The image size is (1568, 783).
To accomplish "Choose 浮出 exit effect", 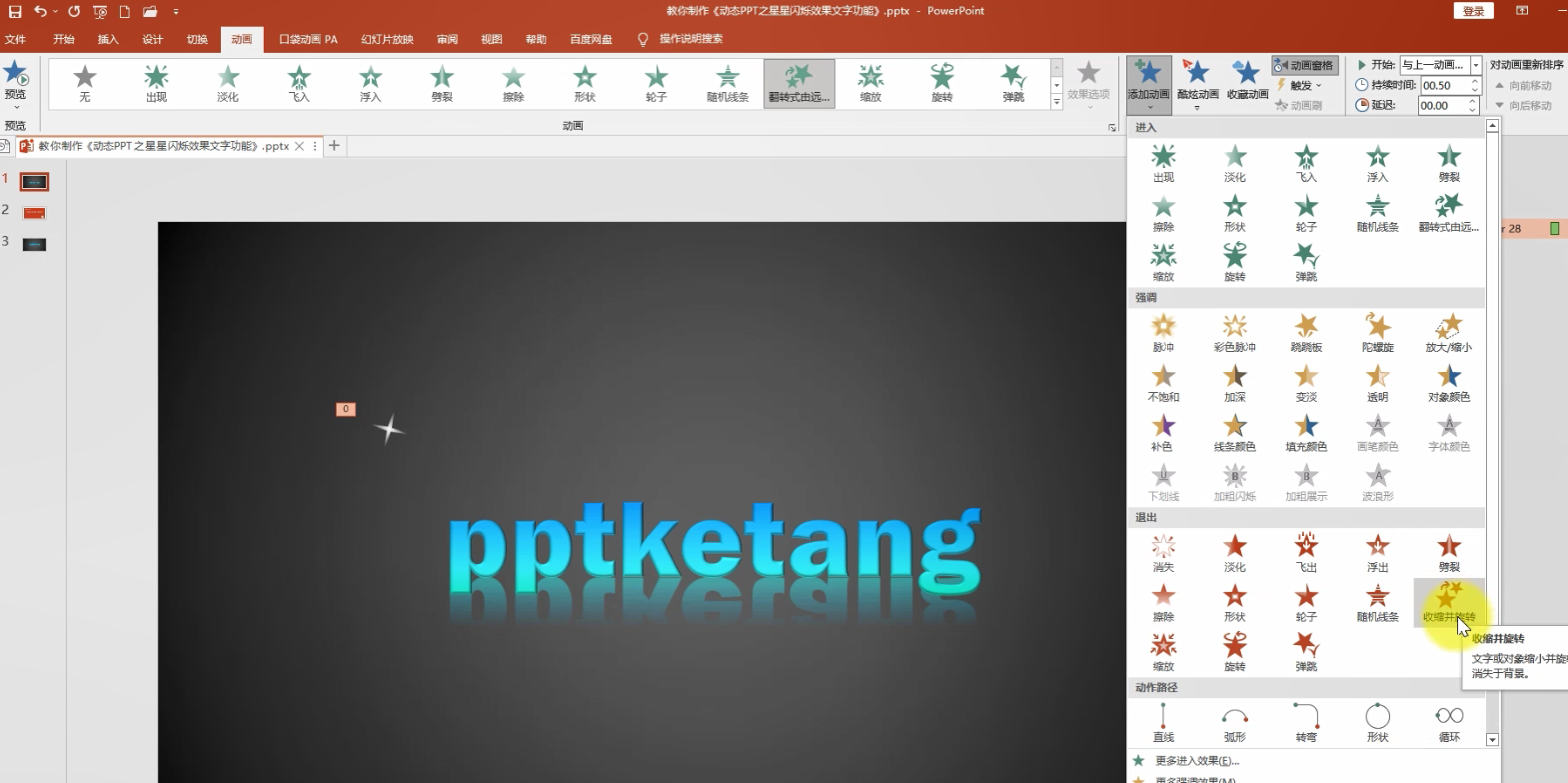I will (1378, 553).
